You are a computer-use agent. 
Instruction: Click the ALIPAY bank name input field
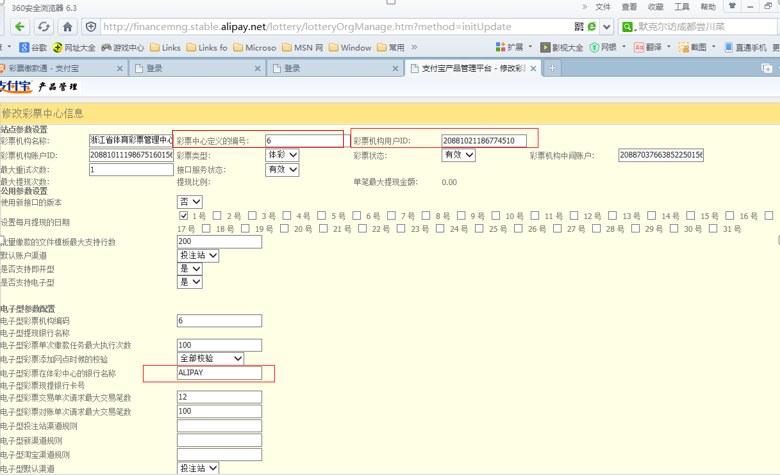pyautogui.click(x=219, y=373)
